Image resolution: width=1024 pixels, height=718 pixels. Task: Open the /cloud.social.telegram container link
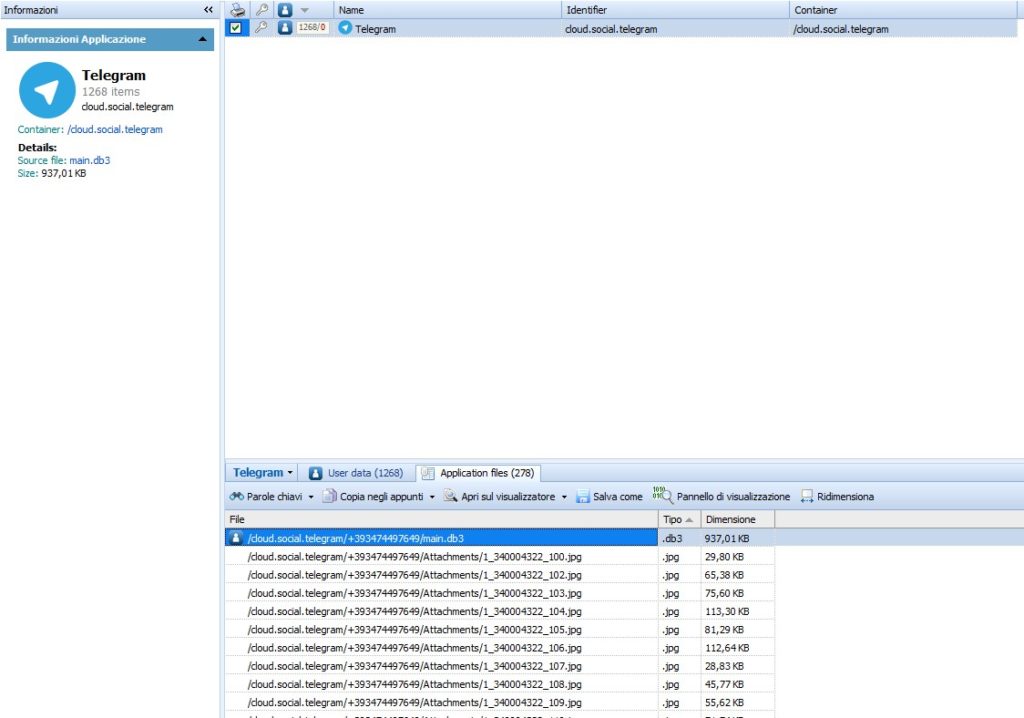[x=115, y=129]
